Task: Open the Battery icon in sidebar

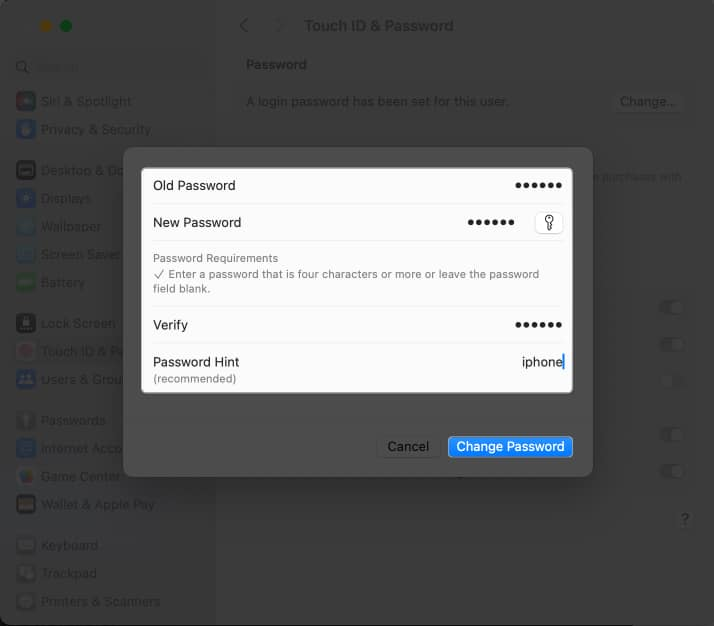Action: click(27, 283)
